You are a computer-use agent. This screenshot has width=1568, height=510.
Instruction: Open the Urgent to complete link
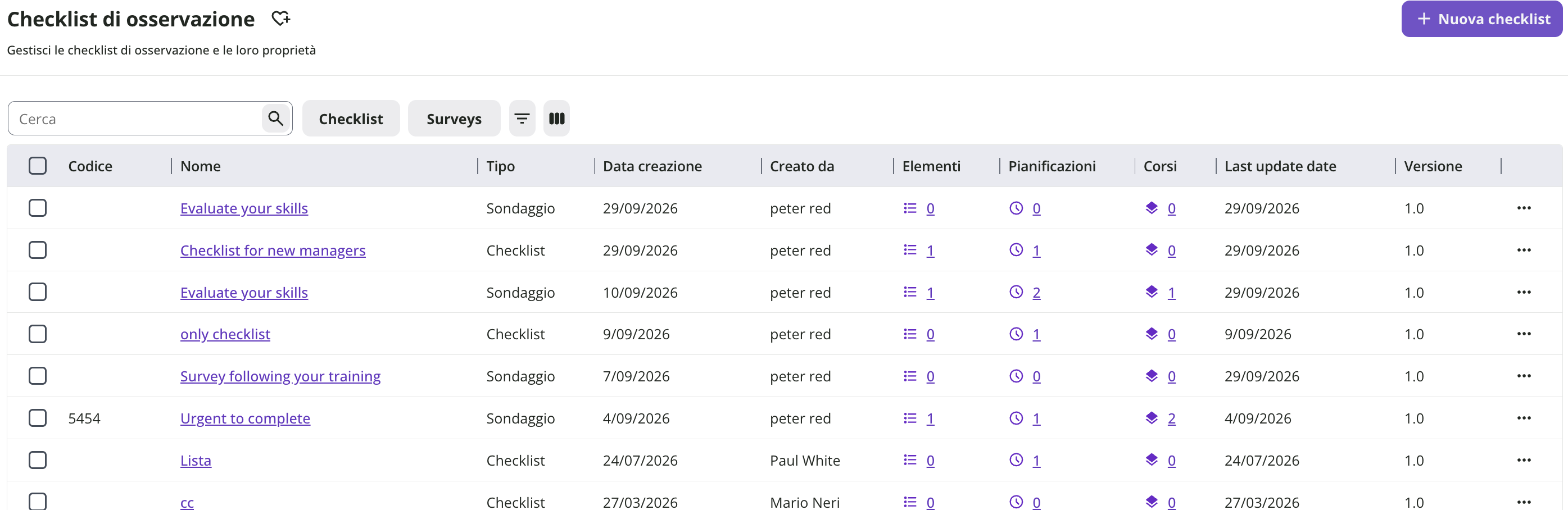tap(244, 418)
